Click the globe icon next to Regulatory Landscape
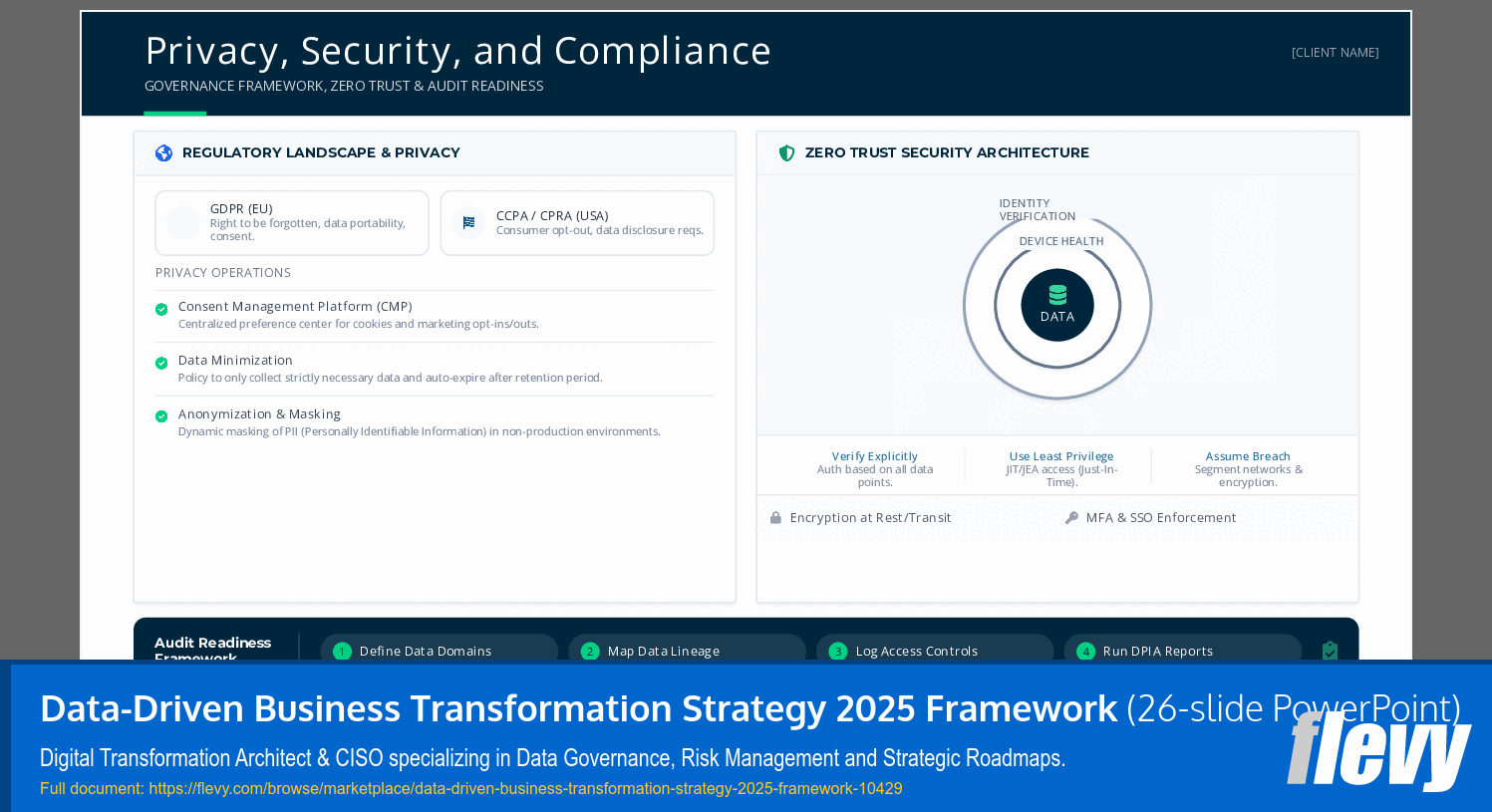The width and height of the screenshot is (1492, 812). 164,152
